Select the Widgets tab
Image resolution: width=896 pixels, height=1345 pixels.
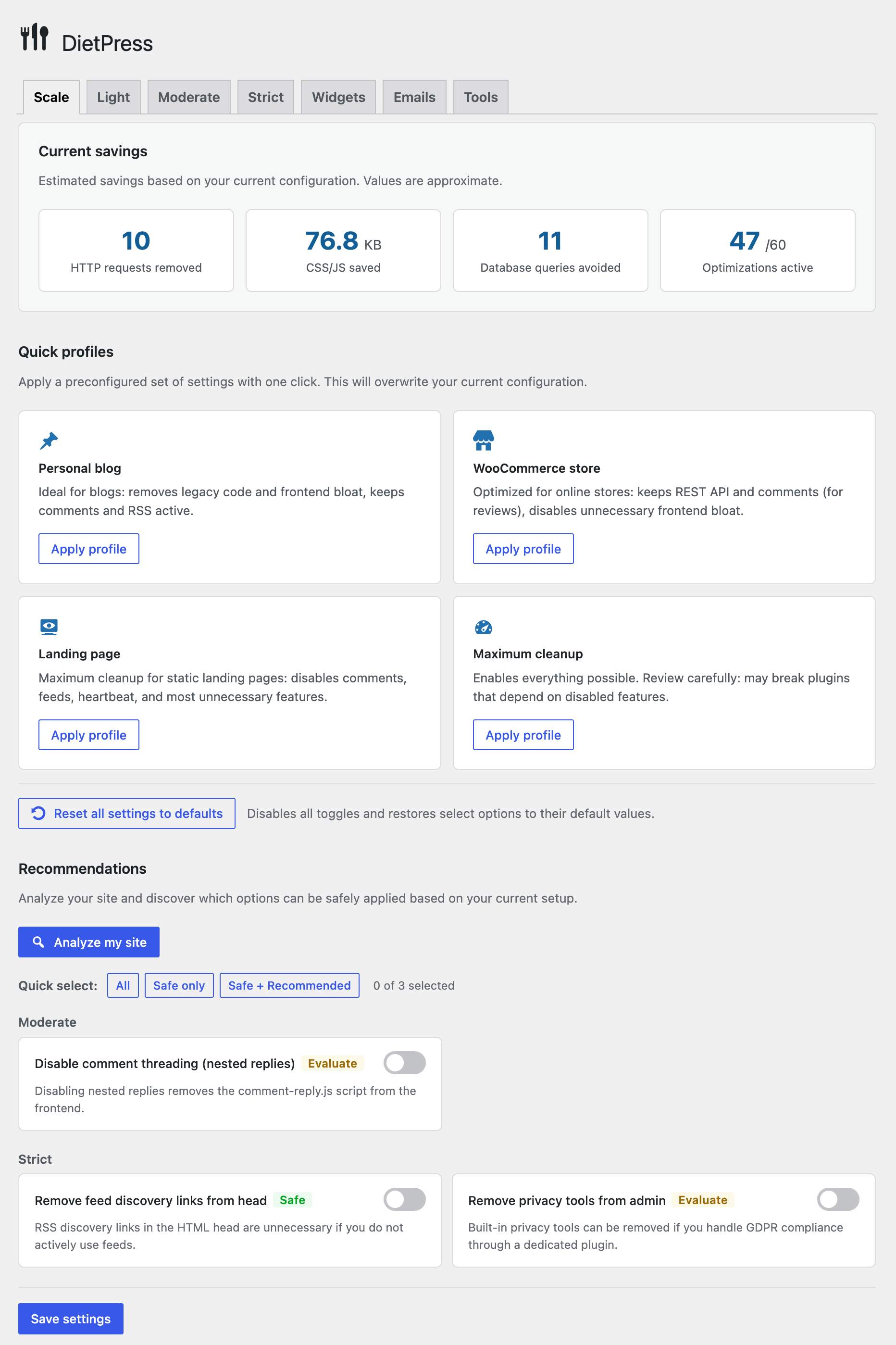(338, 97)
